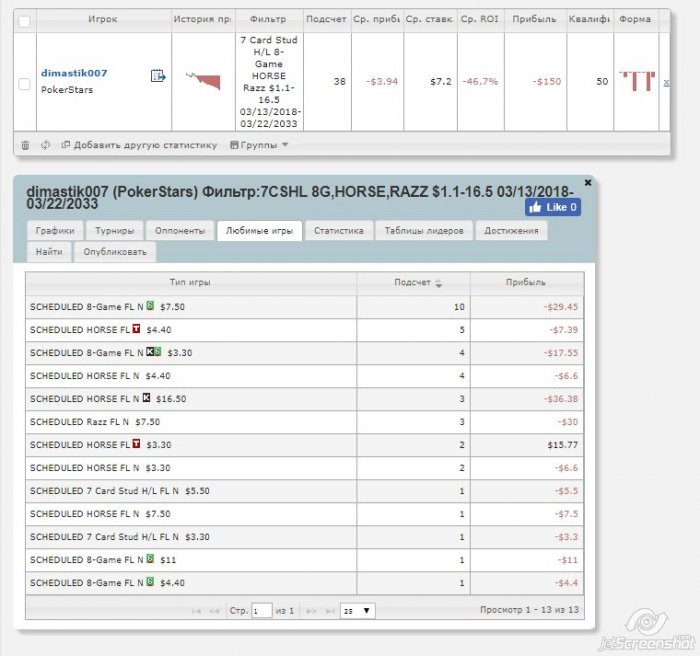Open the Опубликовать tab
This screenshot has height=656, width=700.
tap(115, 252)
